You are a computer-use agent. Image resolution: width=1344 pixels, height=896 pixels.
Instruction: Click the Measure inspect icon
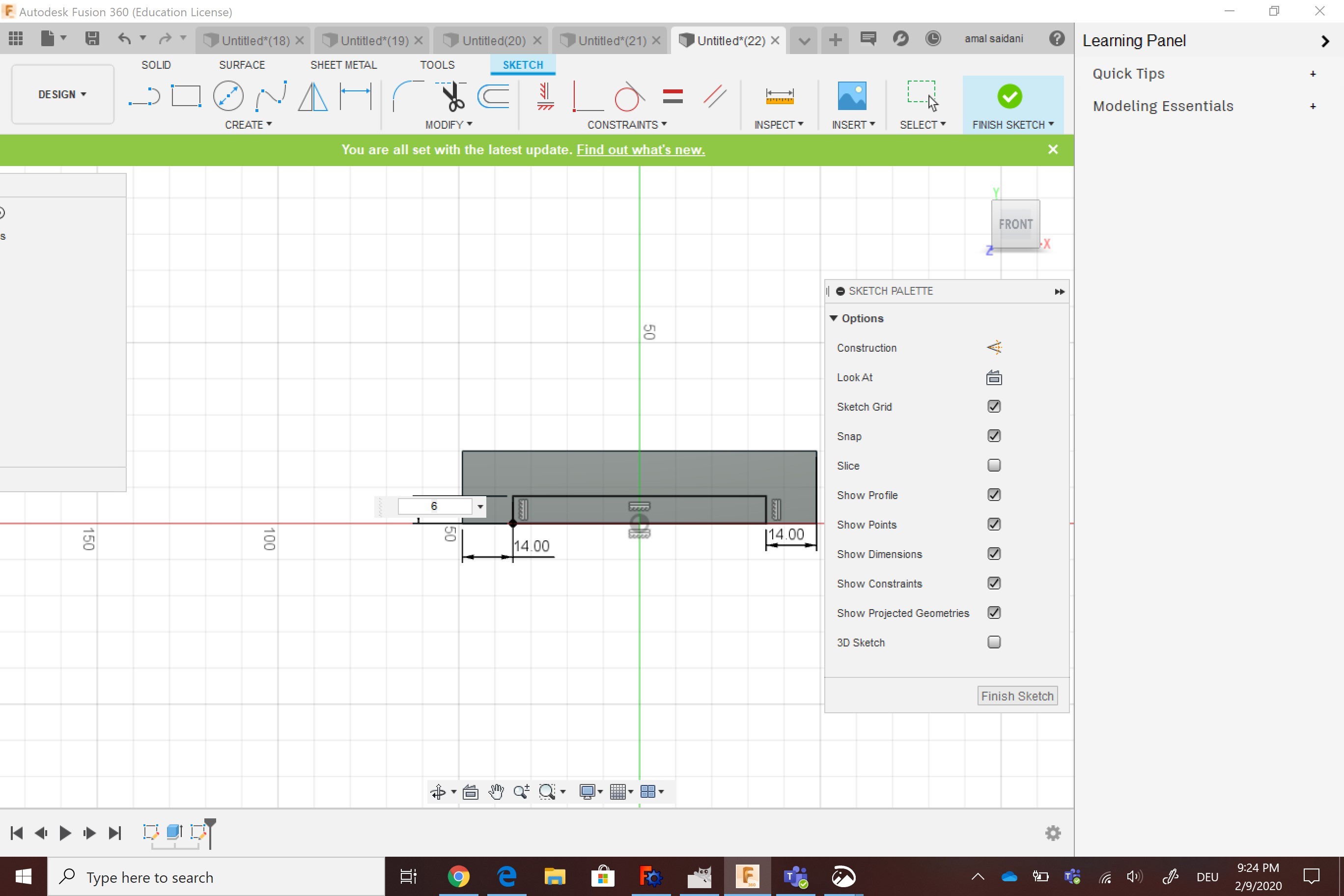[779, 95]
